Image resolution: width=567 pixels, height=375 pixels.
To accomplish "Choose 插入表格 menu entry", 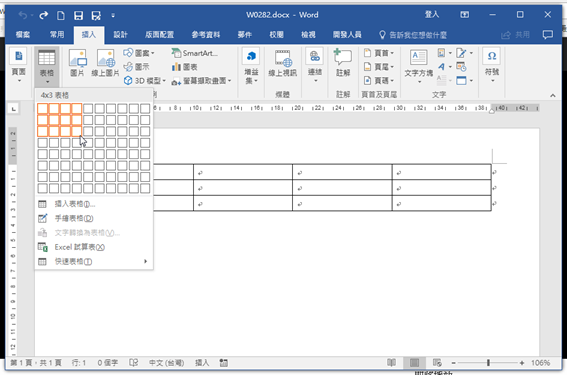I will [94, 204].
